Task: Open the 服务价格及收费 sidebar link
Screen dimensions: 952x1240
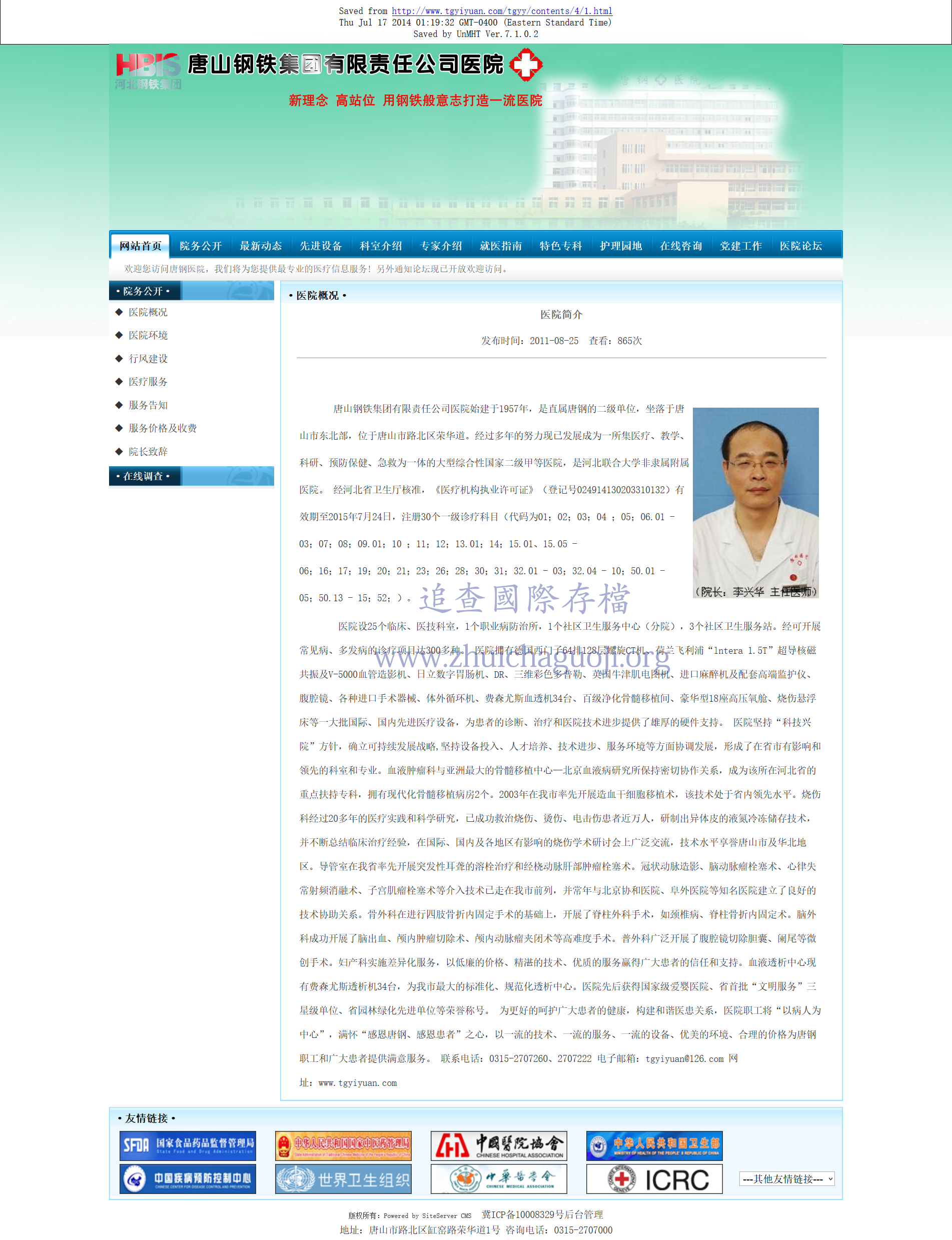Action: 162,428
